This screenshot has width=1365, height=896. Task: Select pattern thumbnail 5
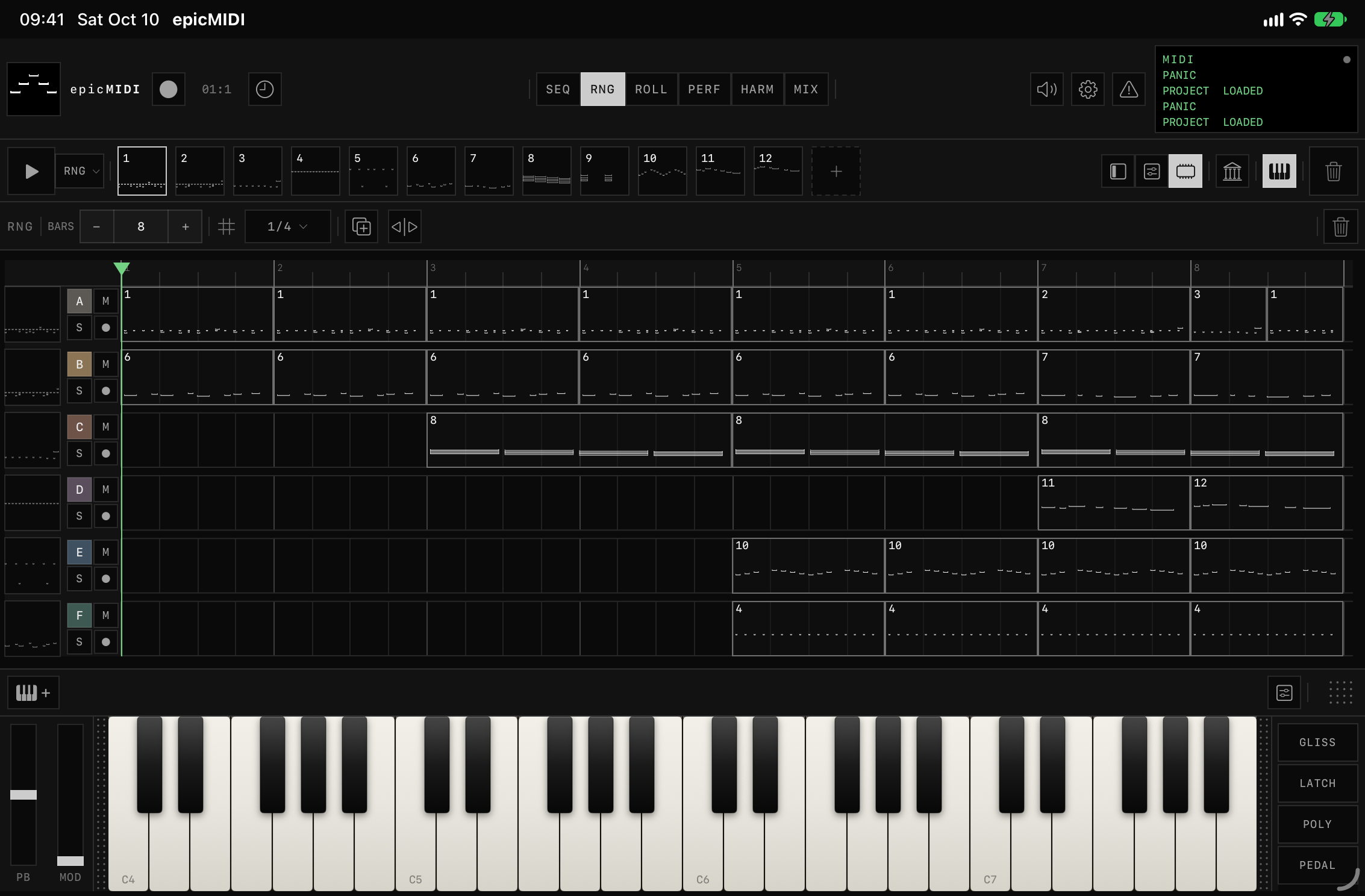[373, 171]
